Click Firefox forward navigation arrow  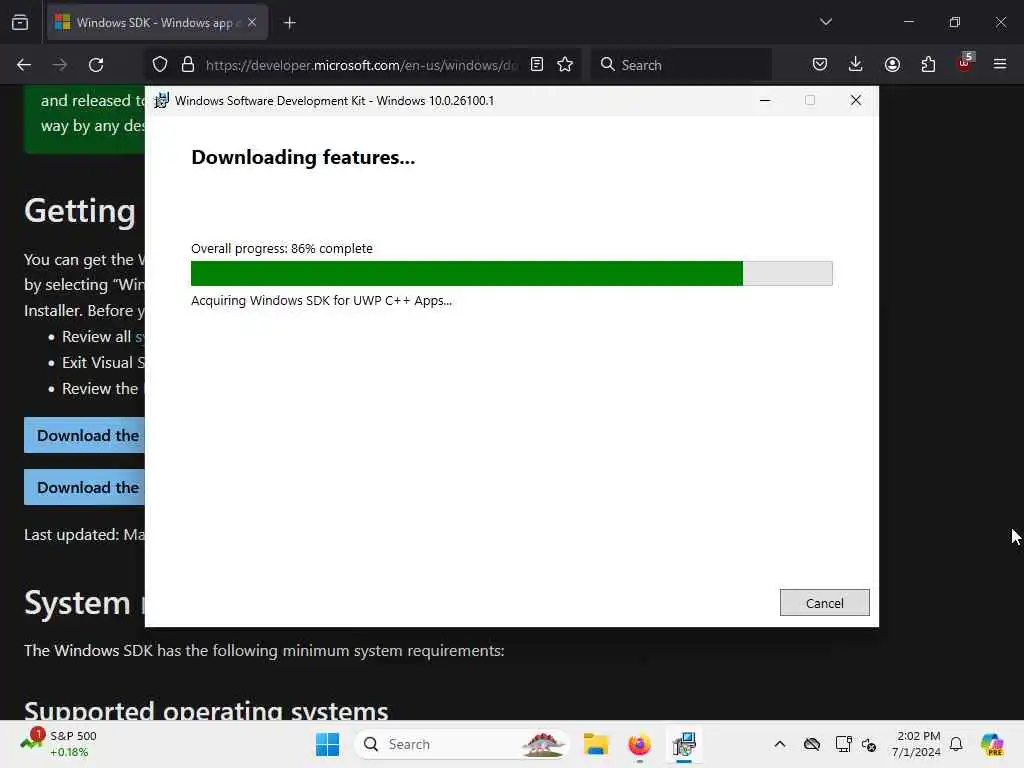coord(60,65)
